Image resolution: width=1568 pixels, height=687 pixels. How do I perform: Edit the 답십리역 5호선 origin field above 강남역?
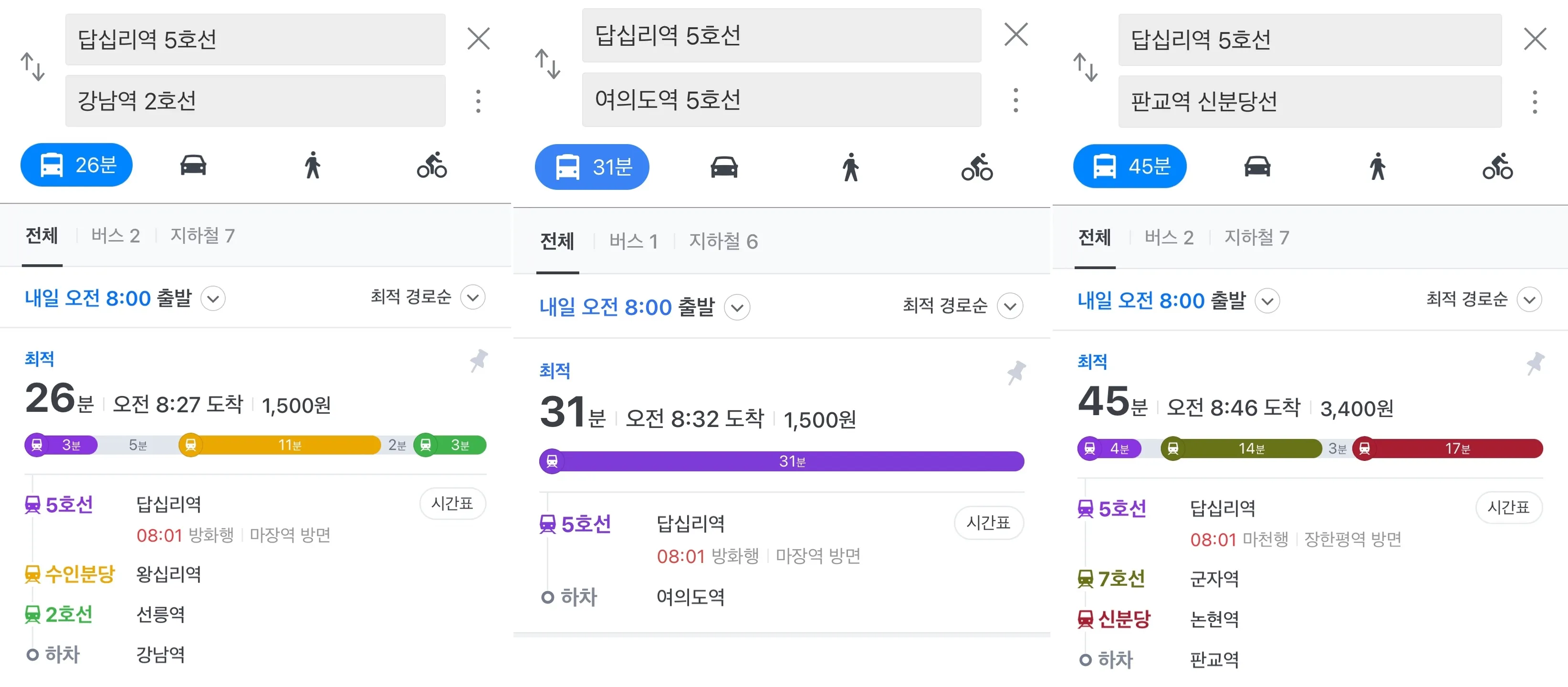(255, 40)
